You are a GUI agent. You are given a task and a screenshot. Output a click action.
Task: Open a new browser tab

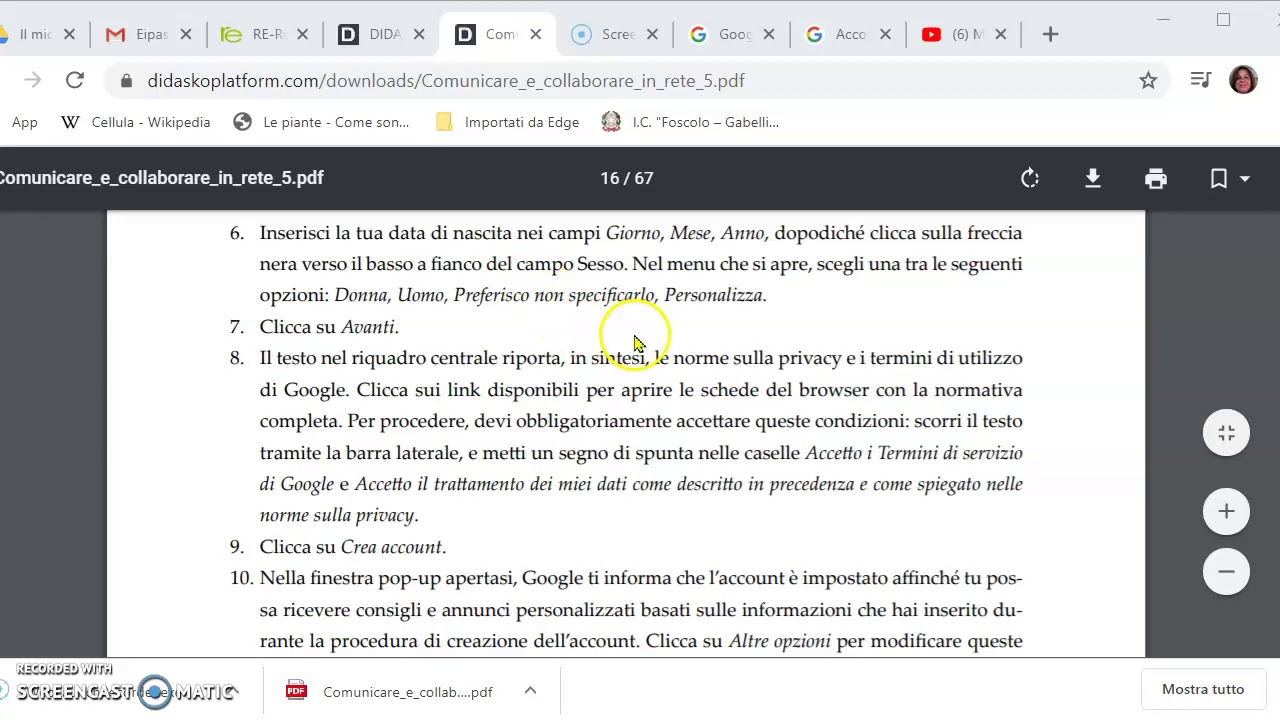coord(1050,34)
